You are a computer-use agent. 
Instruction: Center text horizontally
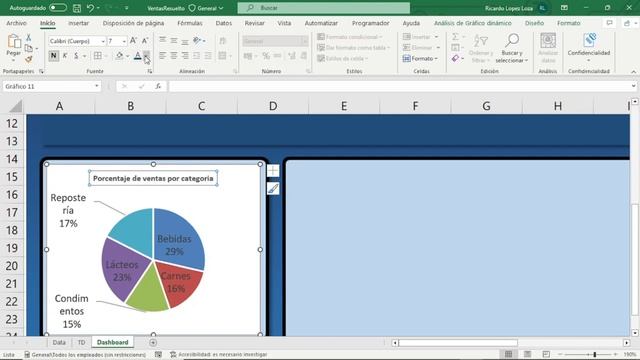(174, 56)
